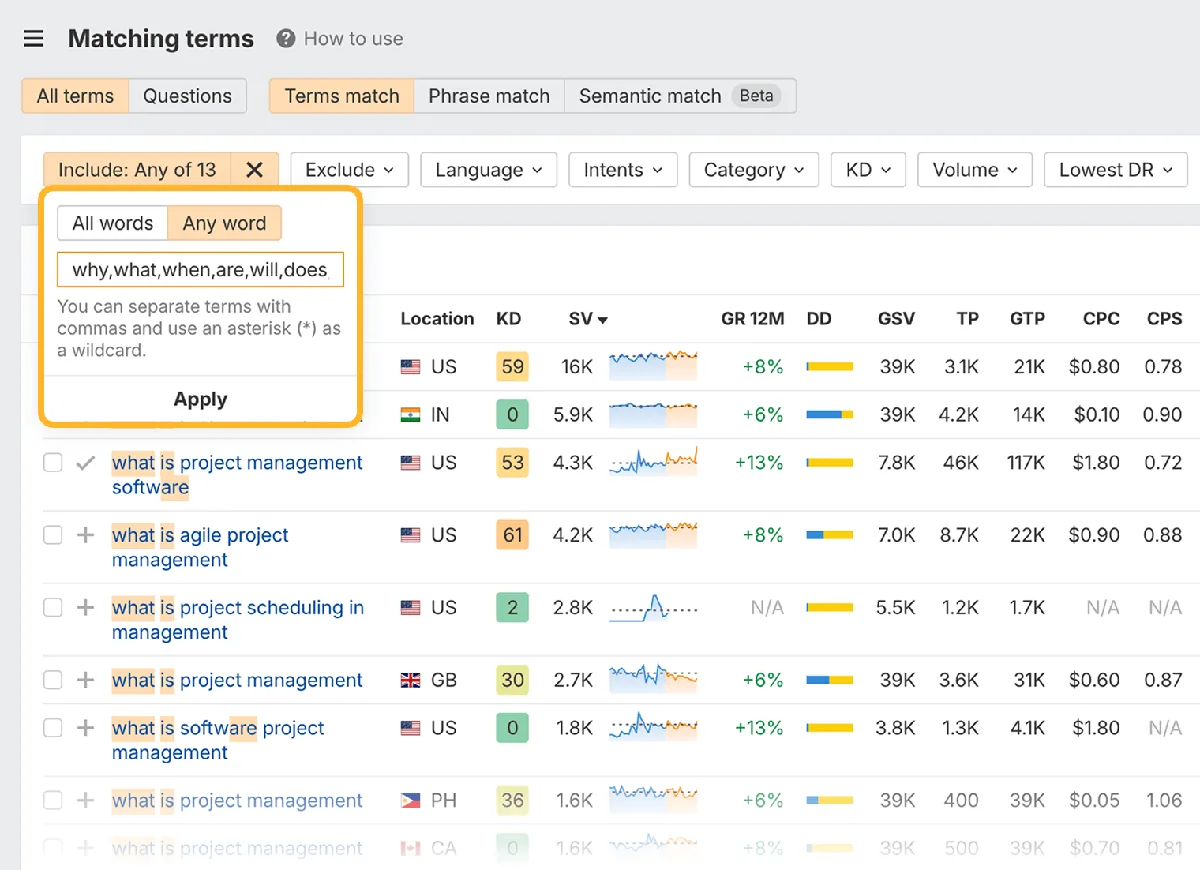Tick checkbox in the GB project management row
Screen dimensions: 1200x870
(x=52, y=680)
